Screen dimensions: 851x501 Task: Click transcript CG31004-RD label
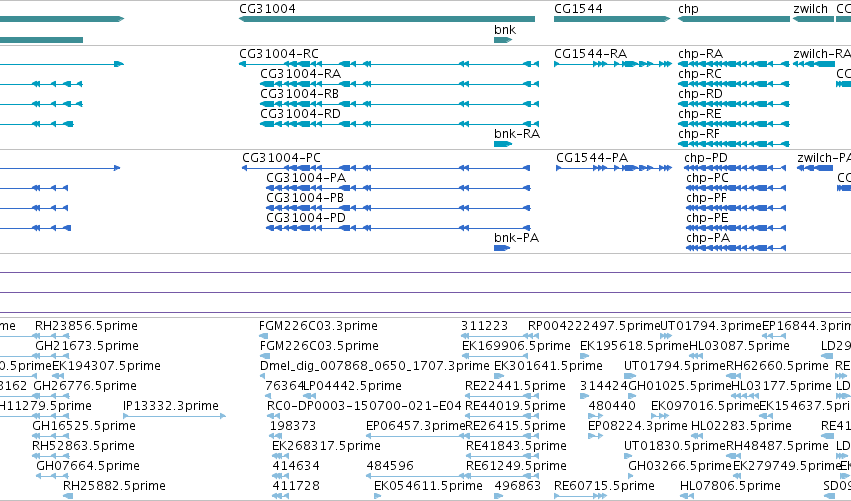301,114
